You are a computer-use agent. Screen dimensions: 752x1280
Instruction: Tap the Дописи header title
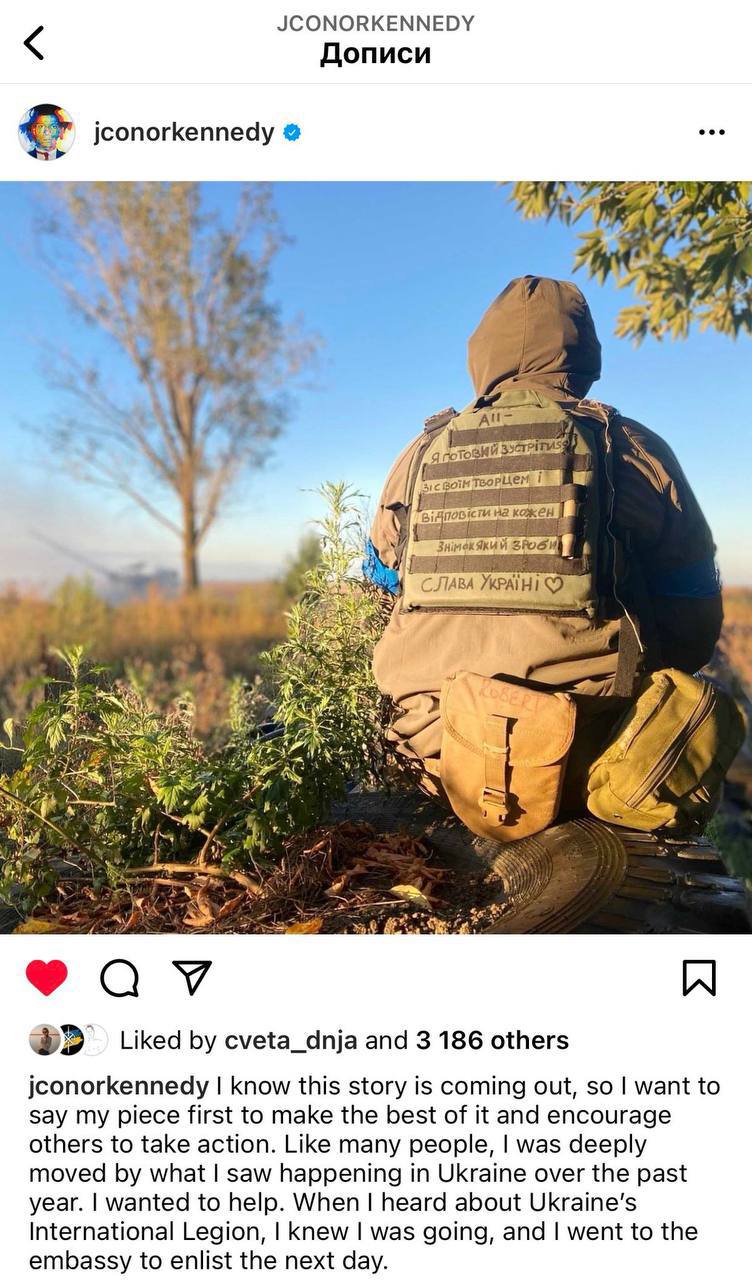[376, 53]
